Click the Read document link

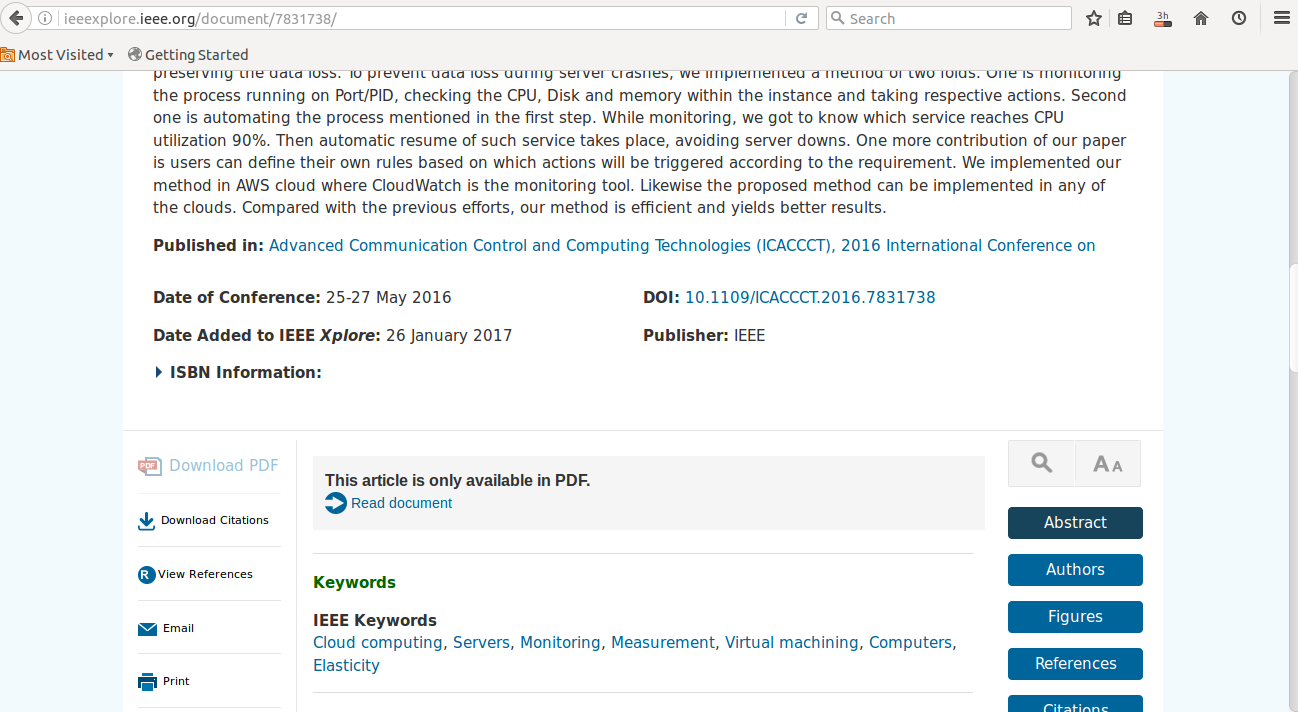(x=400, y=502)
